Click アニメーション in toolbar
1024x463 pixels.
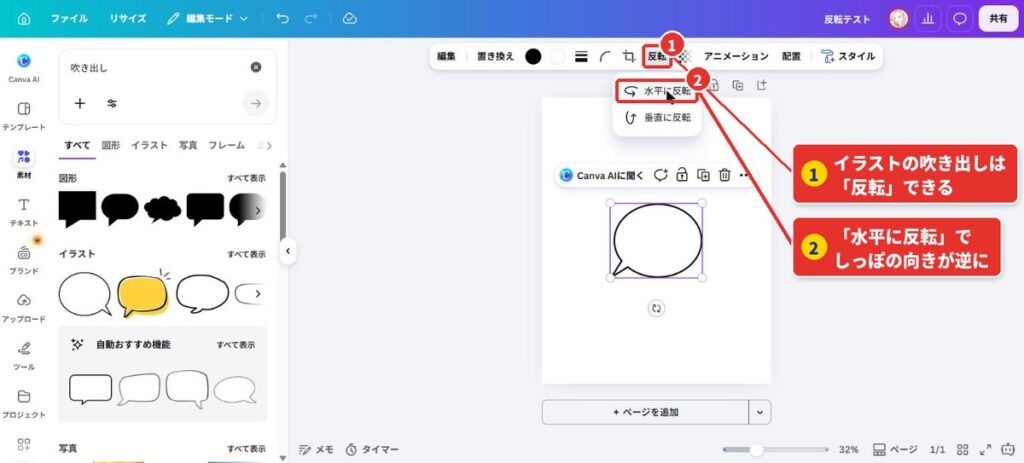click(x=736, y=56)
